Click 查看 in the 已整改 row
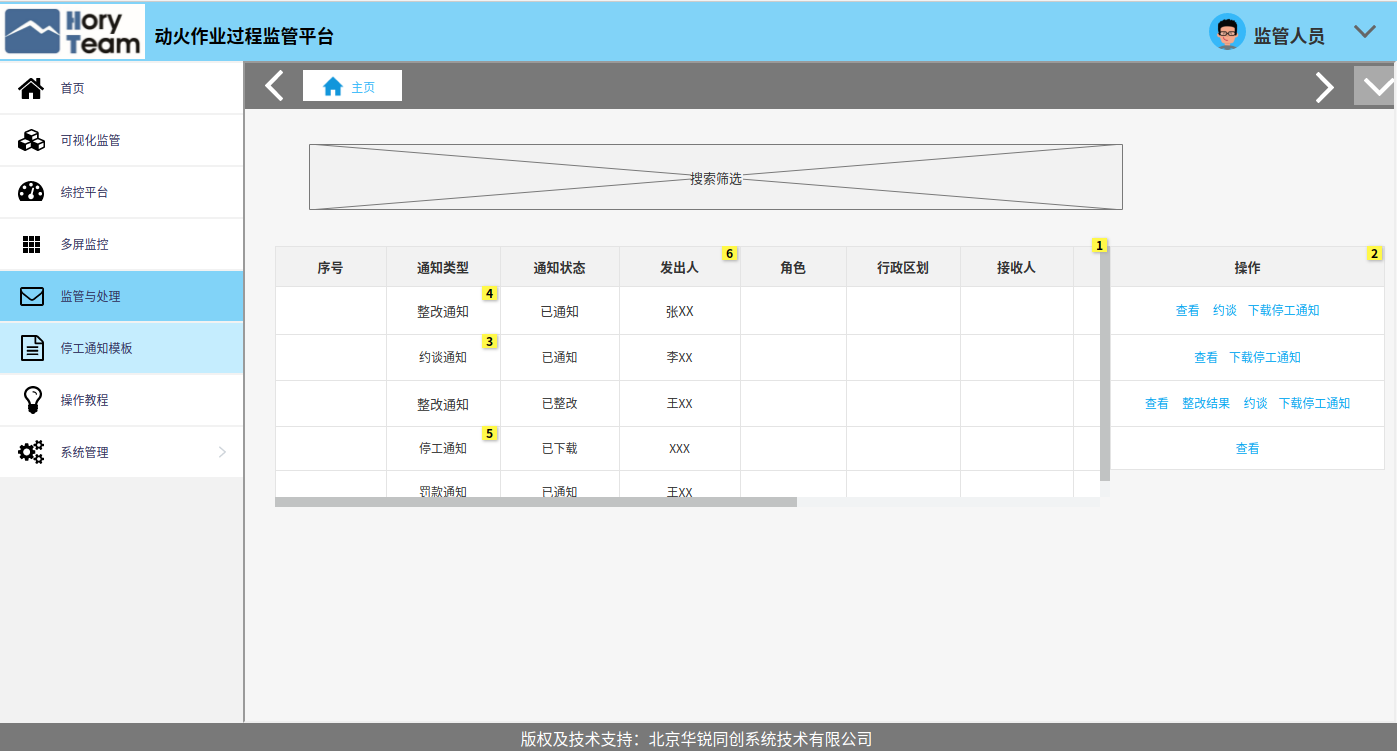Image resolution: width=1397 pixels, height=751 pixels. tap(1157, 403)
